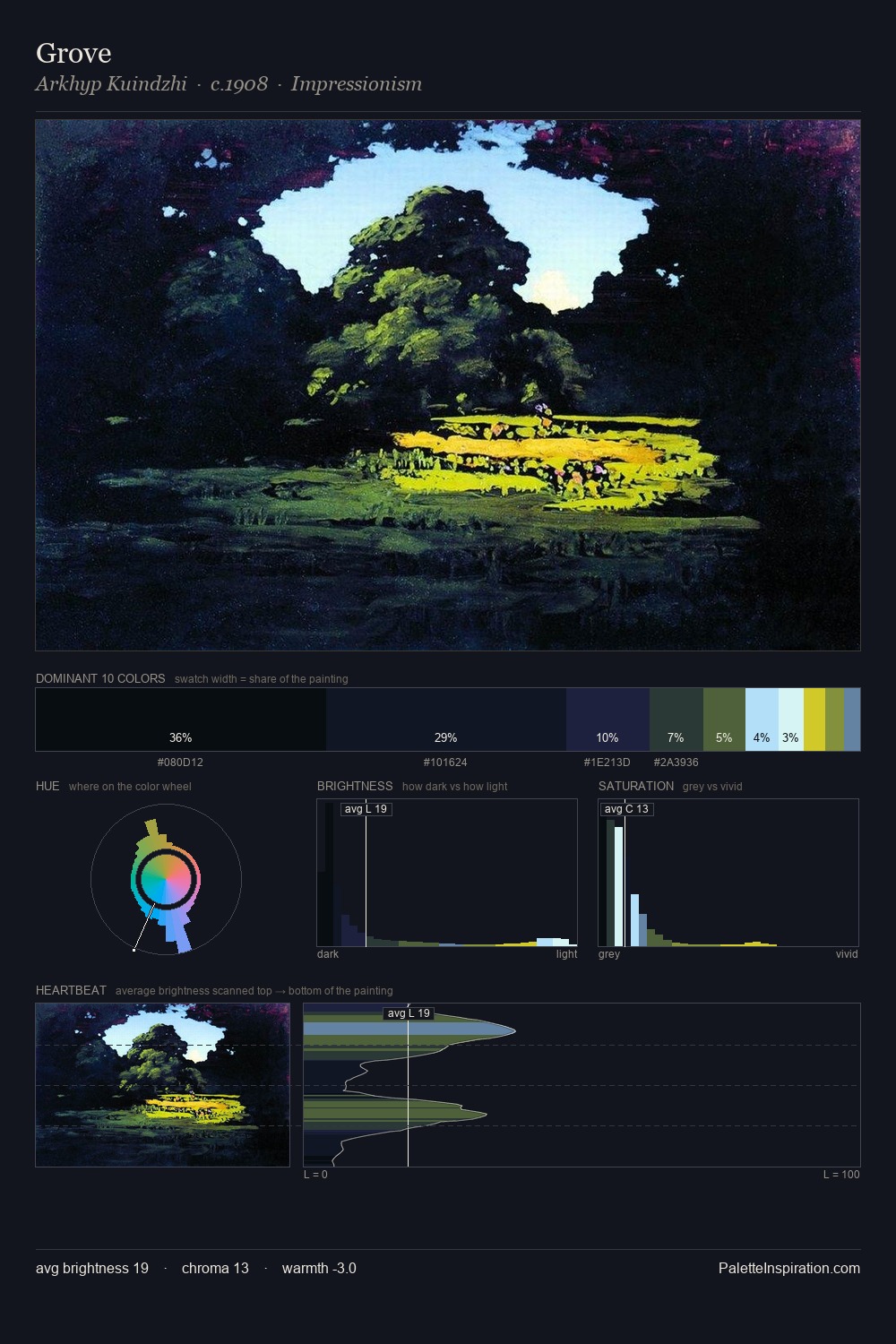Image resolution: width=896 pixels, height=1344 pixels.
Task: Click the 4% light blue swatch
Action: click(762, 719)
